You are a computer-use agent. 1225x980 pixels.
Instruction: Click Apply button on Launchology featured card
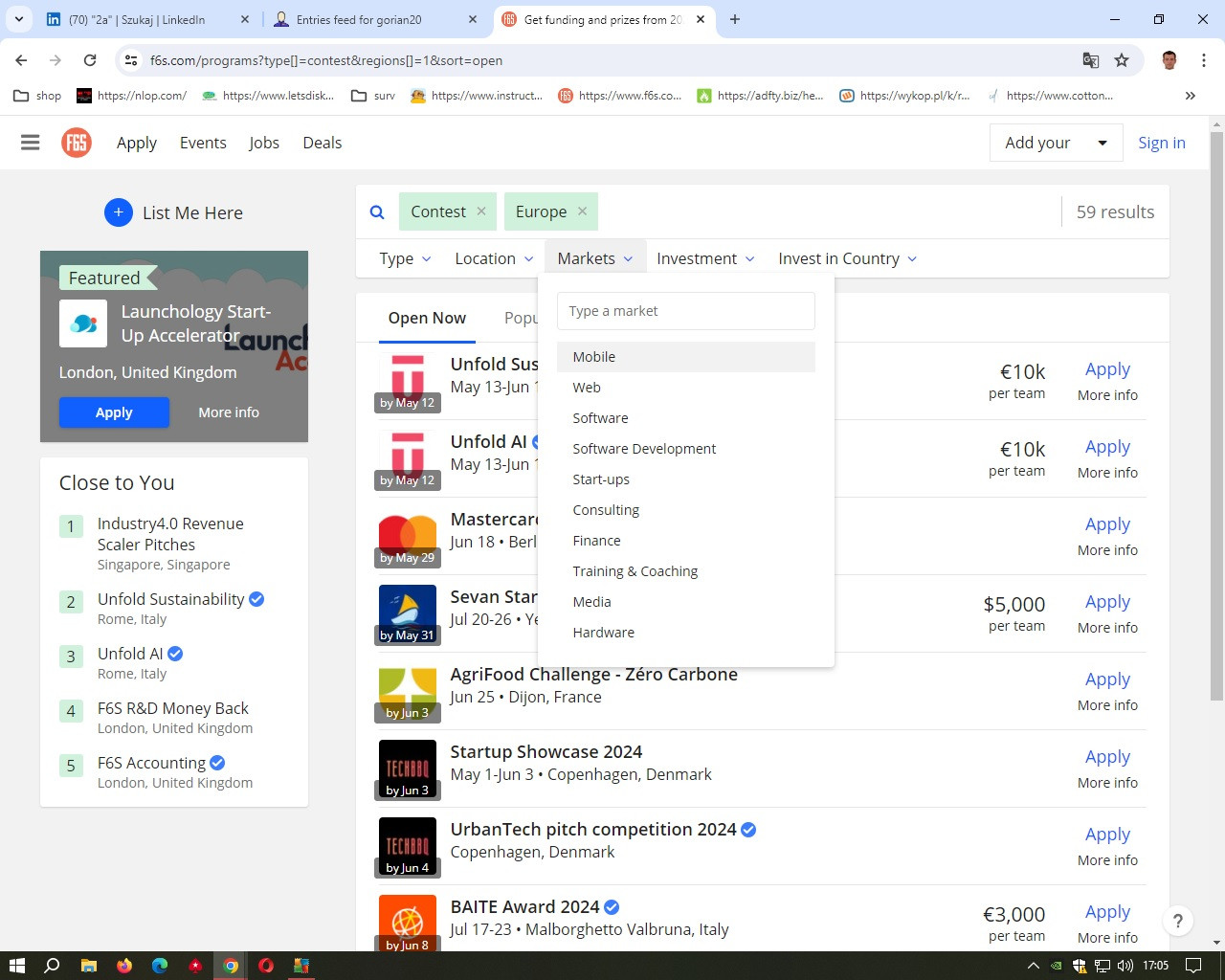click(114, 412)
